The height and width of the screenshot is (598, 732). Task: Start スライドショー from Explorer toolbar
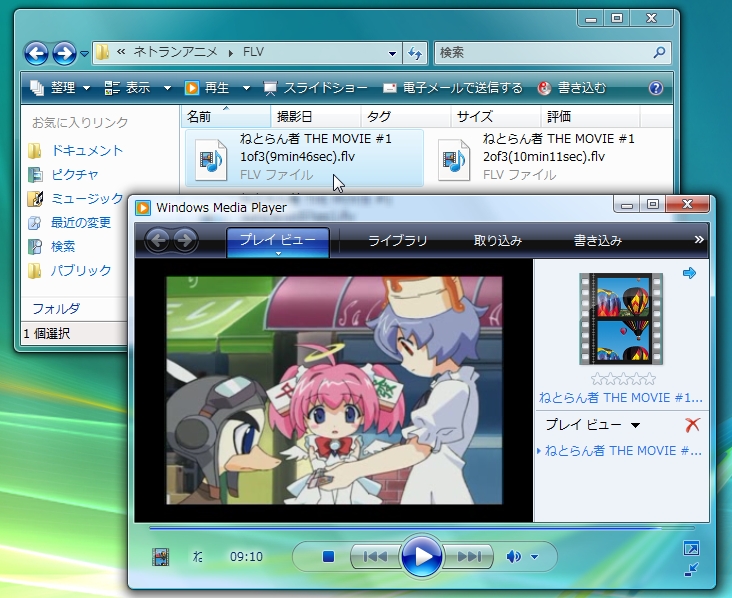[315, 88]
